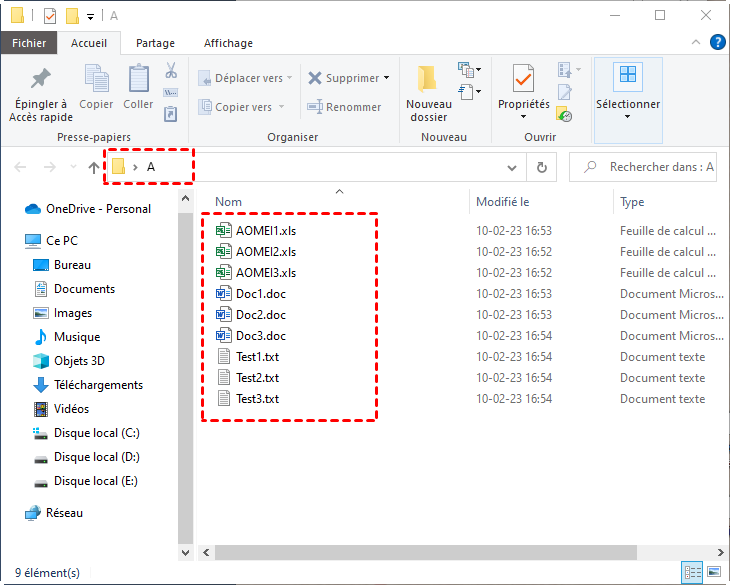Screen dimensions: 730x585
Task: Click the Help question mark icon
Action: [717, 42]
